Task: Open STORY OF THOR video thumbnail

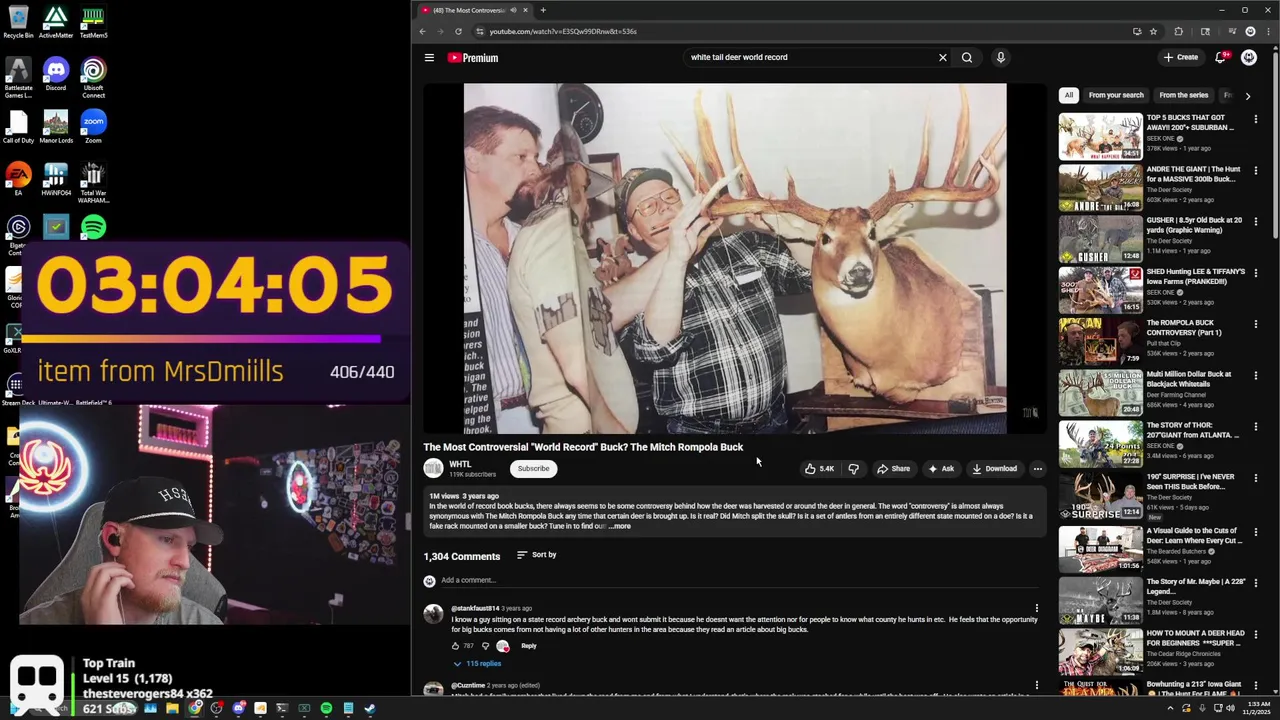Action: tap(1100, 444)
